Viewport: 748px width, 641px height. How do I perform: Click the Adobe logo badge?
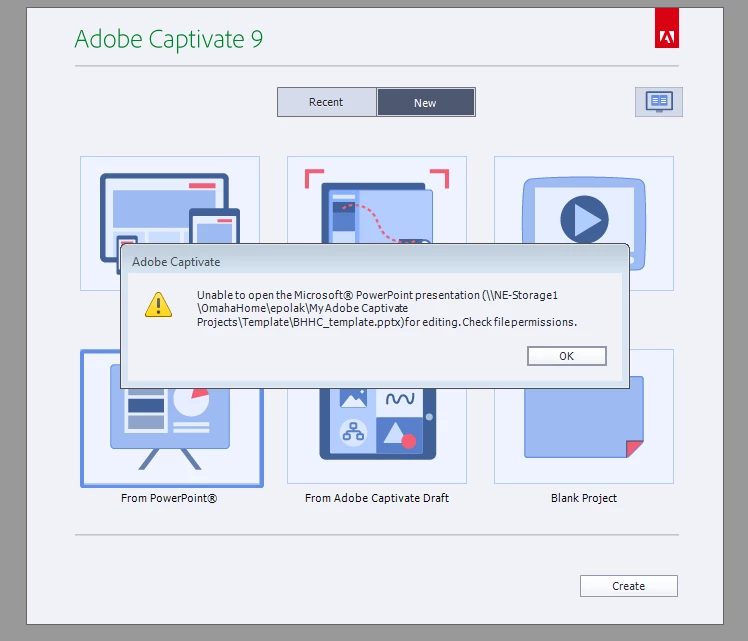(x=666, y=28)
